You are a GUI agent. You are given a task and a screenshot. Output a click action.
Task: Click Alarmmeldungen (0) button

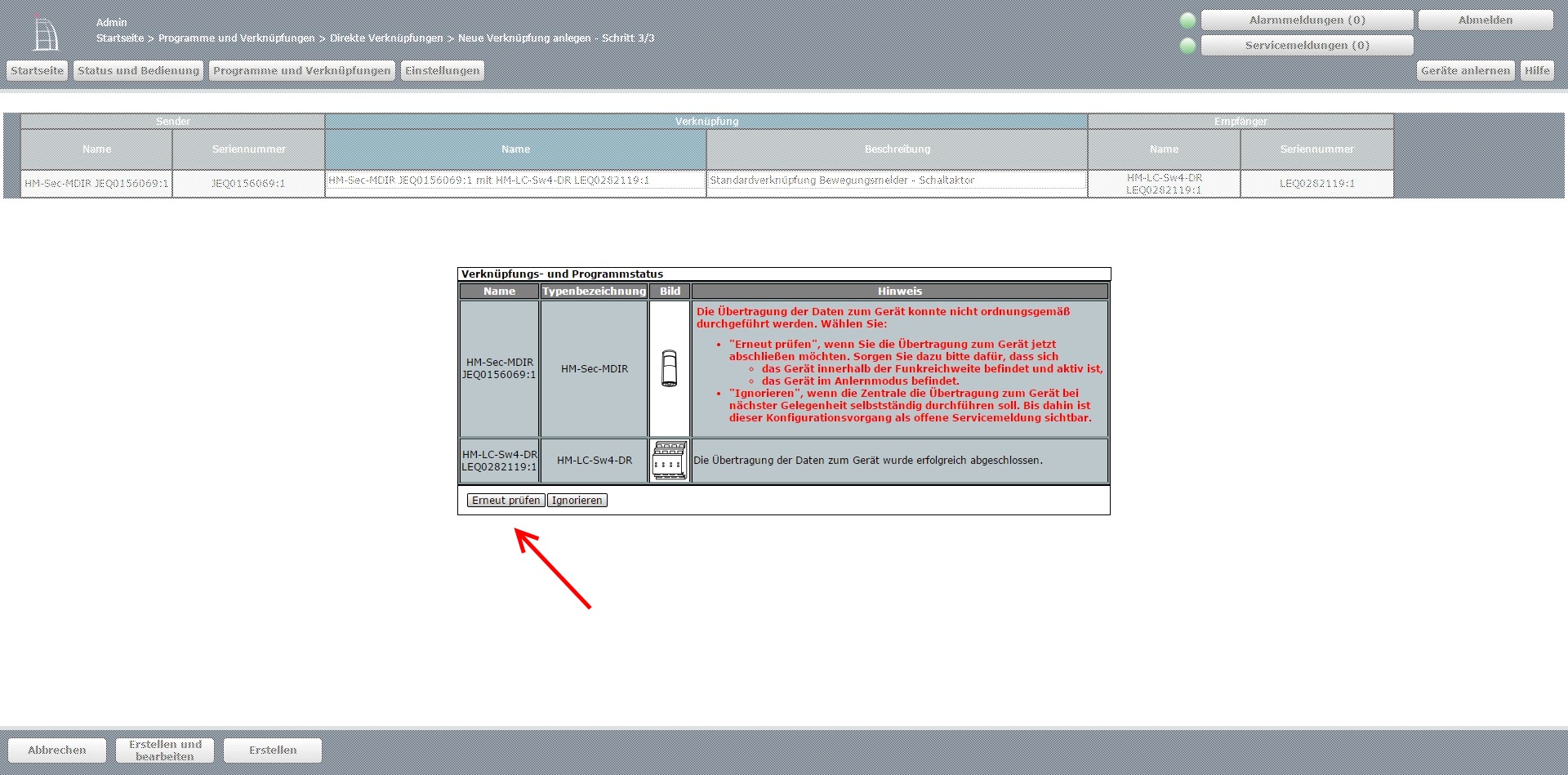click(1307, 20)
